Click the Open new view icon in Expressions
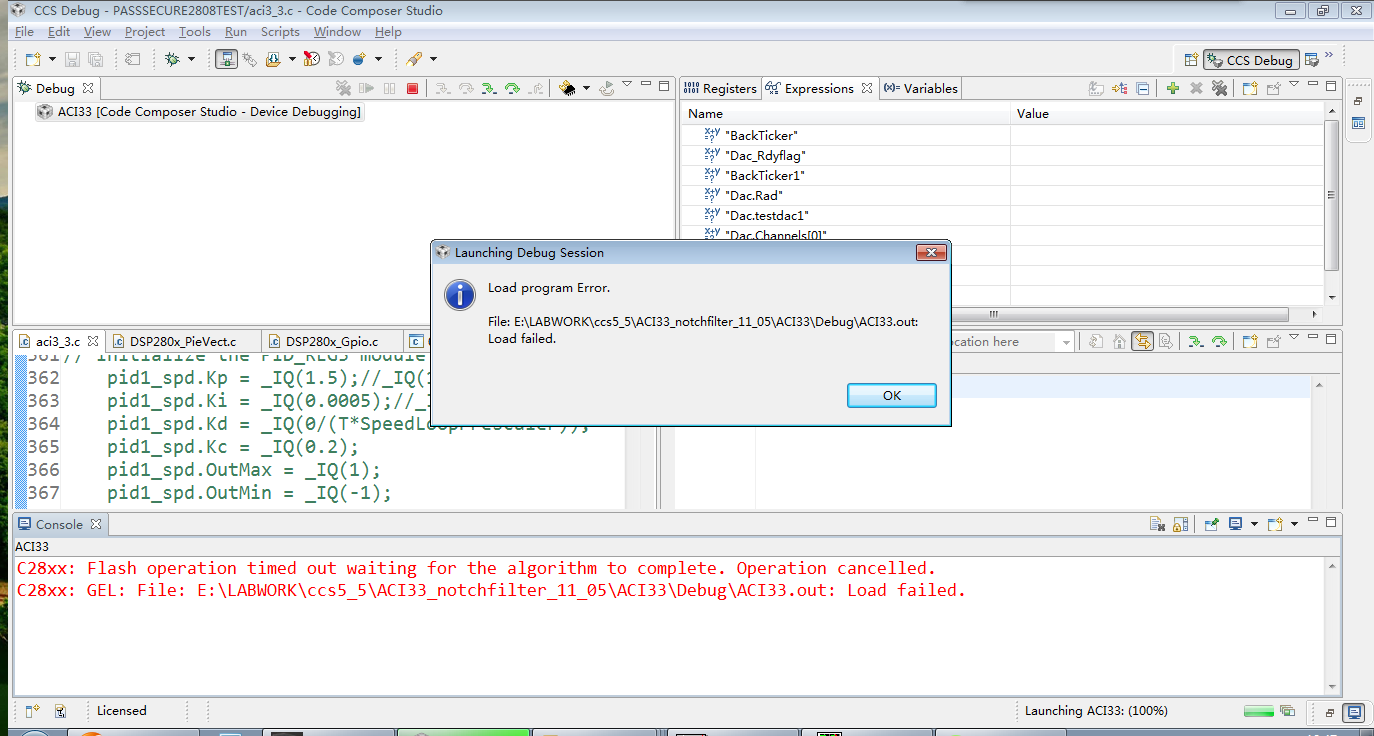1374x736 pixels. tap(1249, 88)
